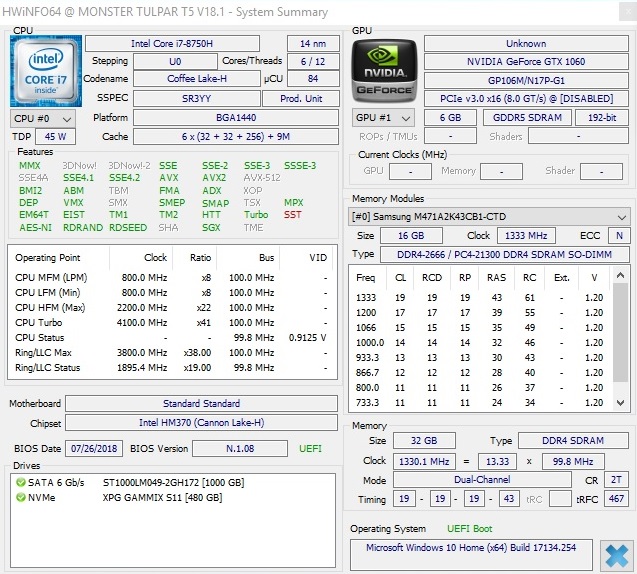
Task: Click the 1333 MHz module clock value
Action: 526,236
